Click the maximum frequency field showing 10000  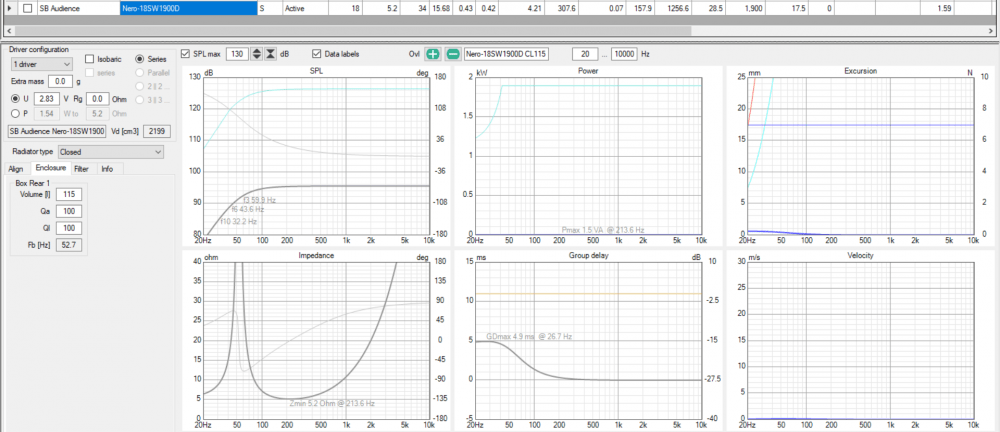point(624,54)
